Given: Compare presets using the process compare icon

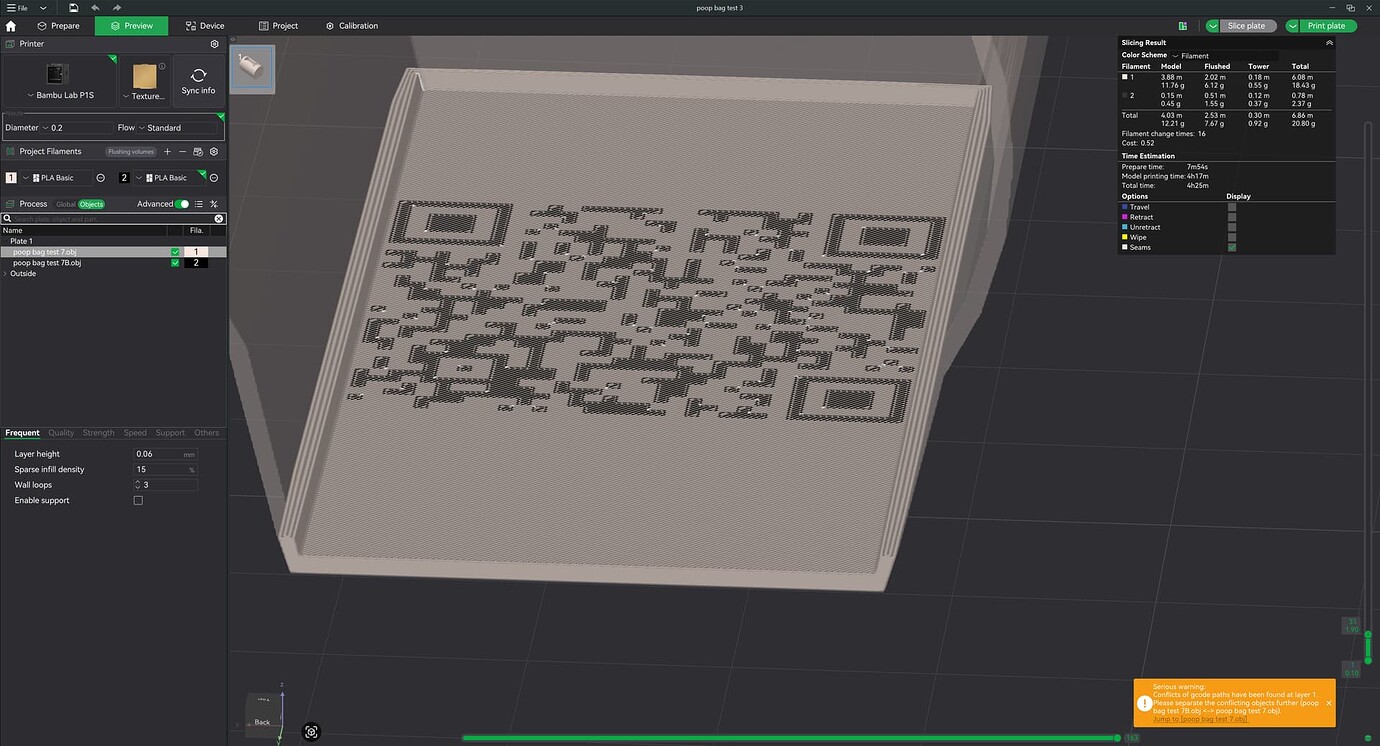Looking at the screenshot, I should (214, 204).
